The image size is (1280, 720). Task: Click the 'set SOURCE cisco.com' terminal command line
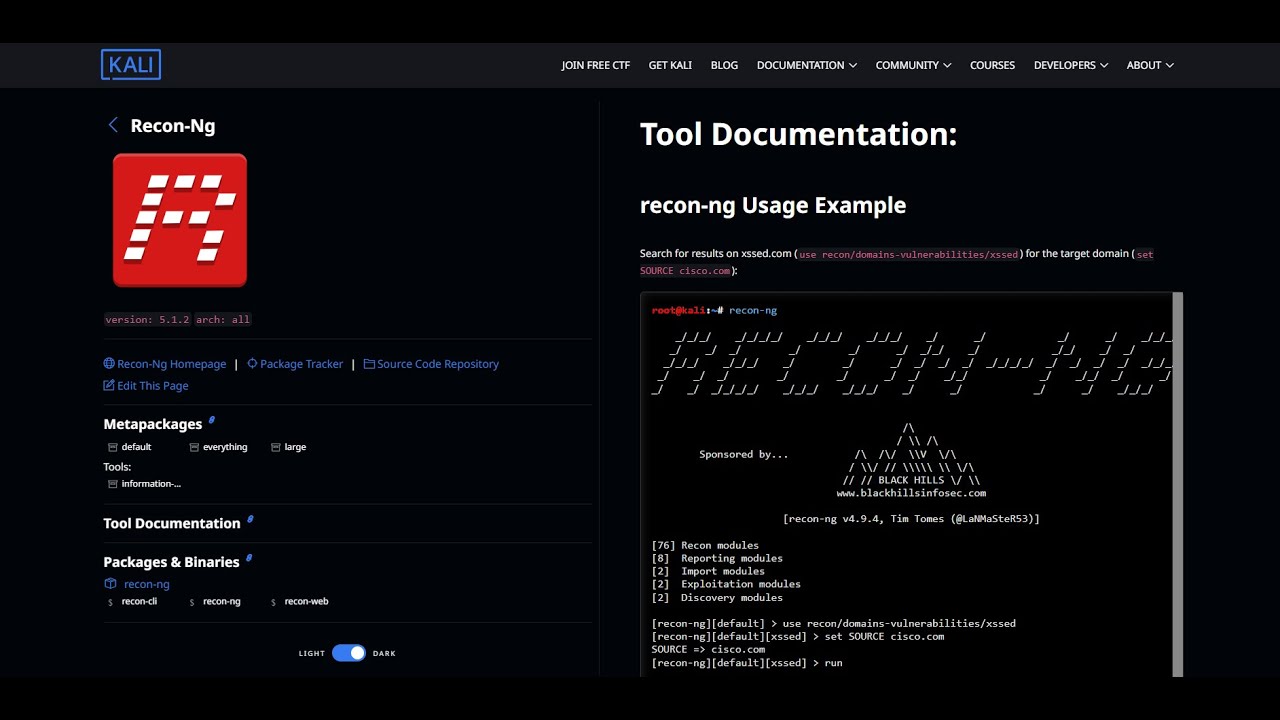pos(798,636)
